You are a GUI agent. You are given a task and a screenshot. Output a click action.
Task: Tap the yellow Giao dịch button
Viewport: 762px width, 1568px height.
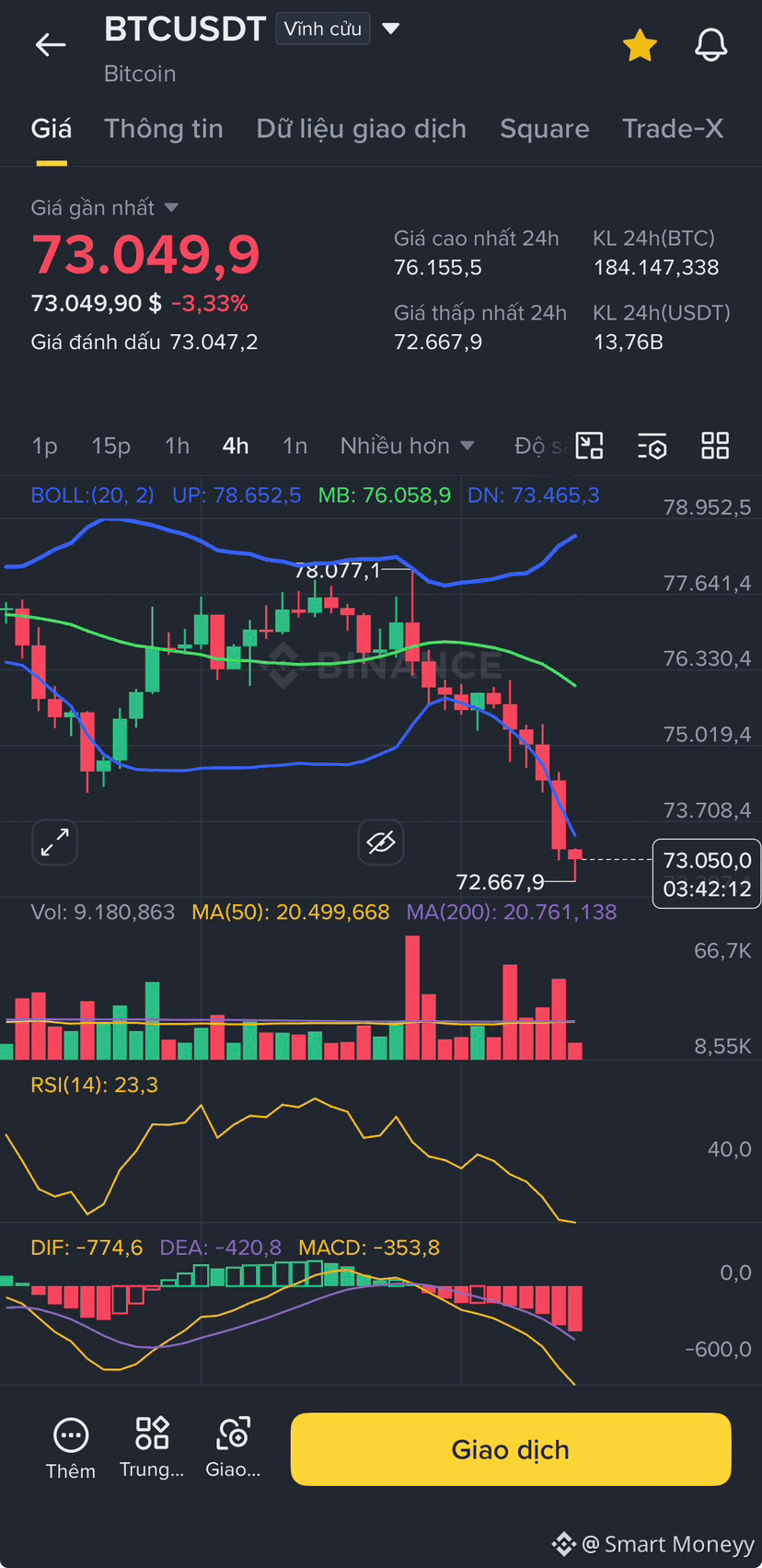tap(511, 1449)
